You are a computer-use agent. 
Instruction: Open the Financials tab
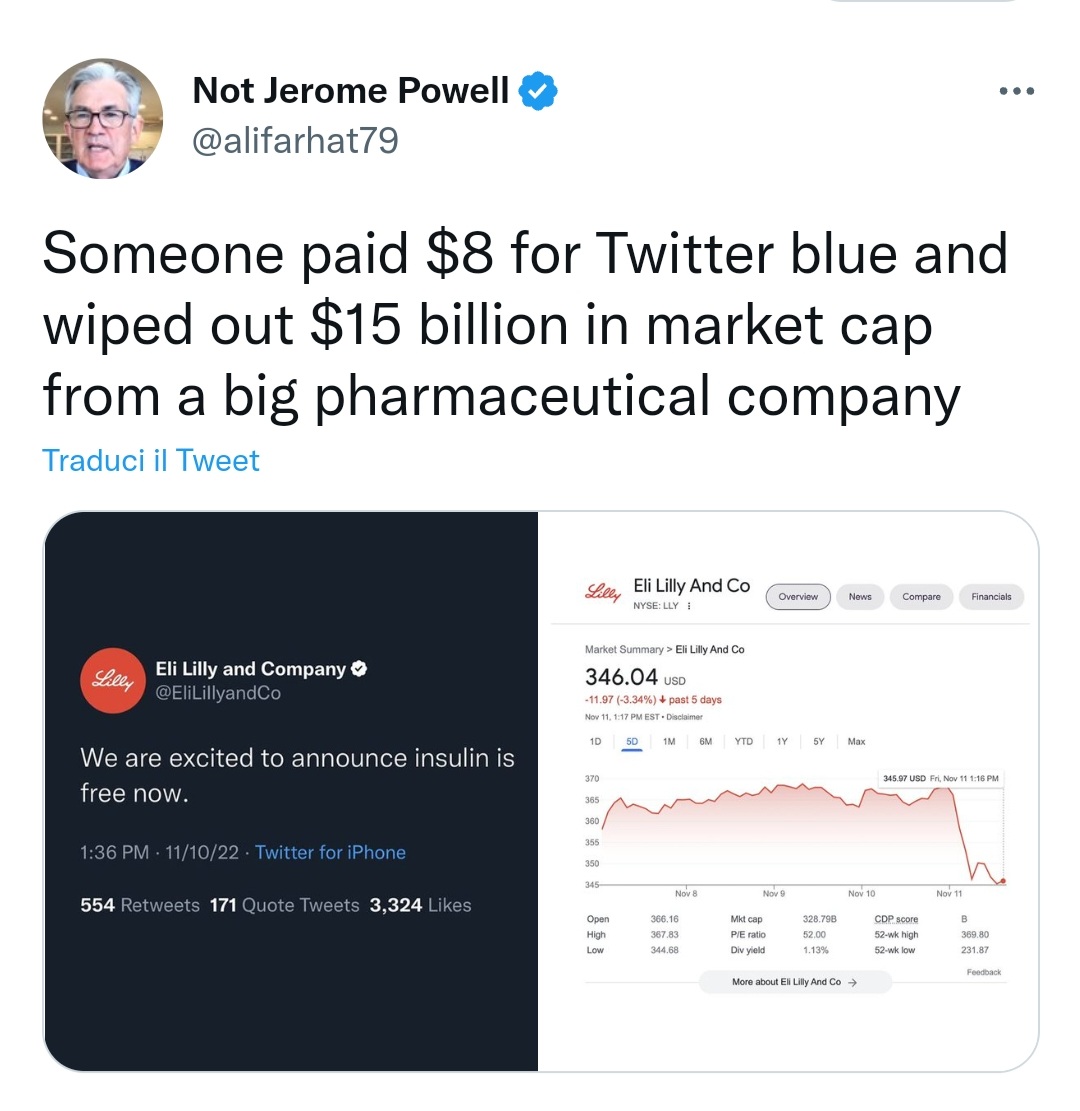click(991, 597)
